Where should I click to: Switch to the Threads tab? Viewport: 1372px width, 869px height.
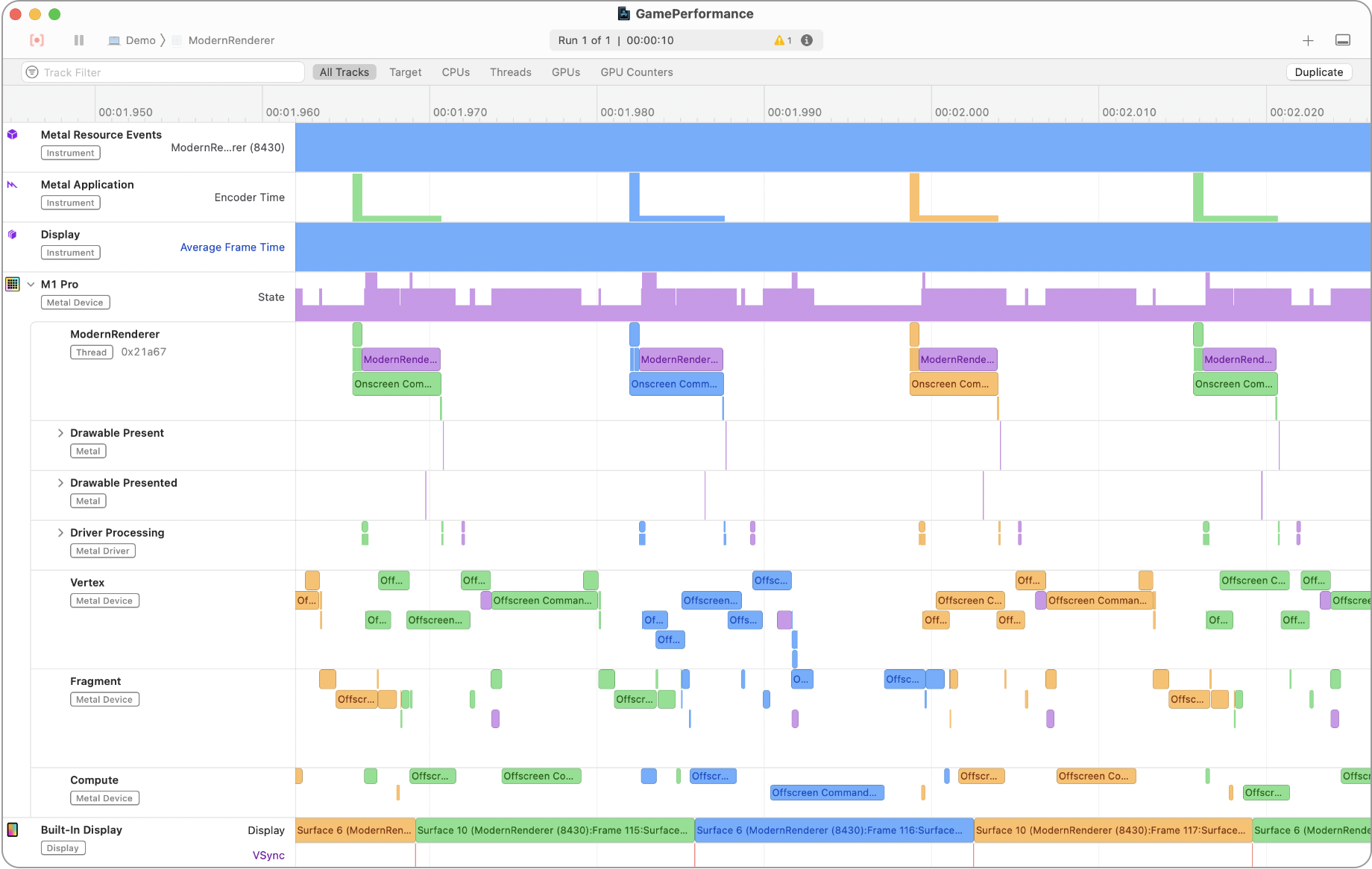[x=510, y=72]
